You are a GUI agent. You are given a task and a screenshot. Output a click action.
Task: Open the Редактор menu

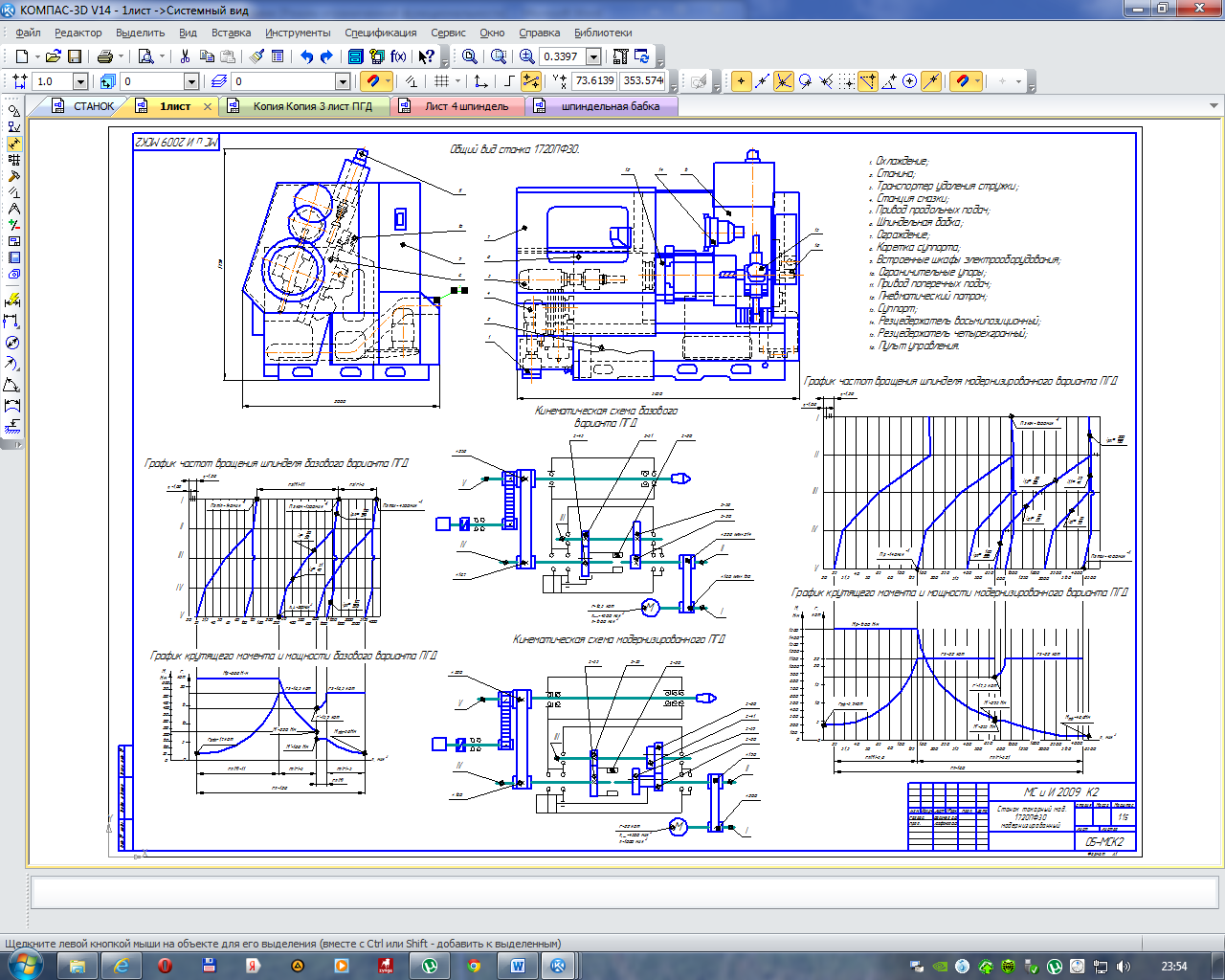(x=78, y=33)
